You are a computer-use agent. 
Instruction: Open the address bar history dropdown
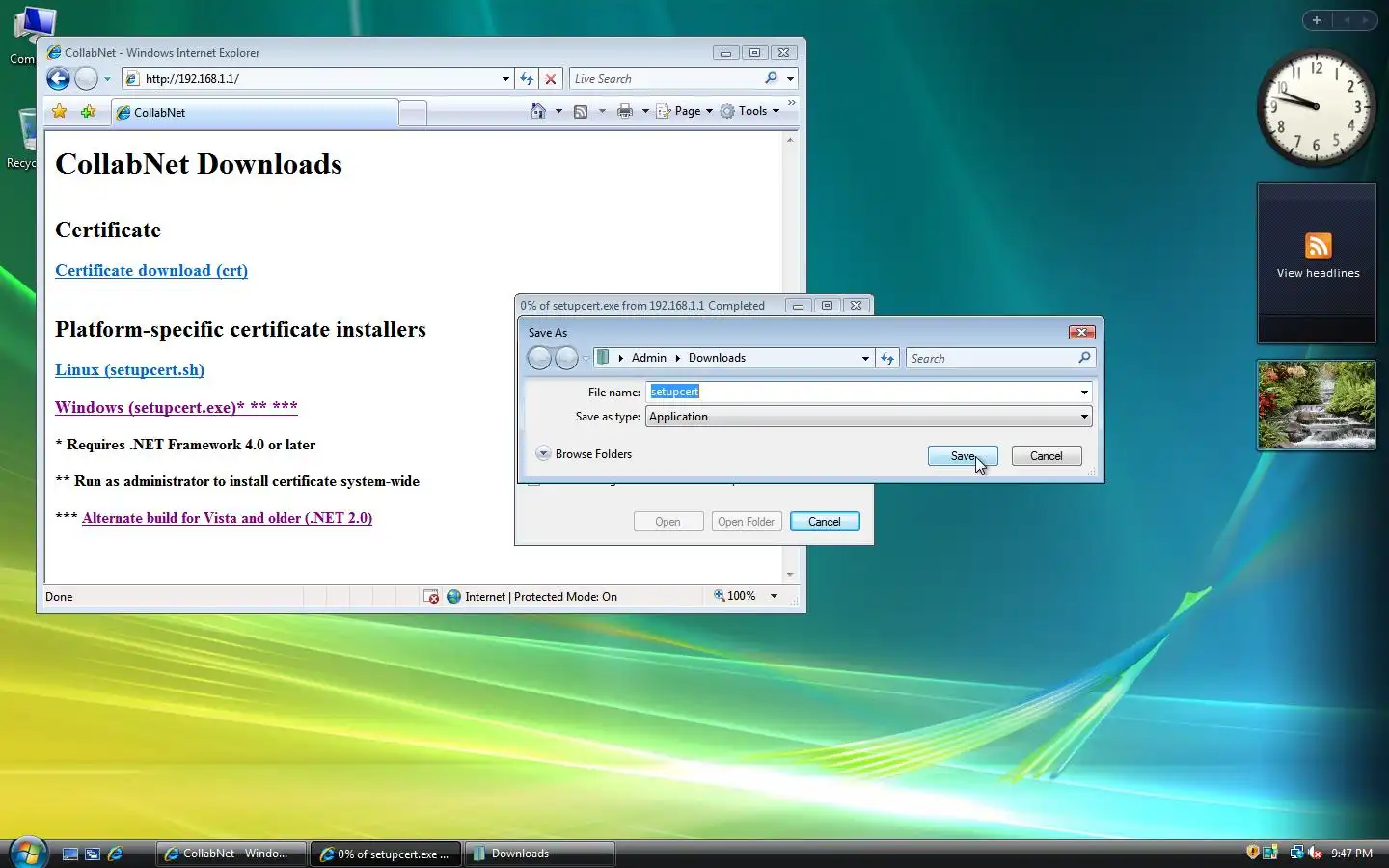pyautogui.click(x=505, y=79)
